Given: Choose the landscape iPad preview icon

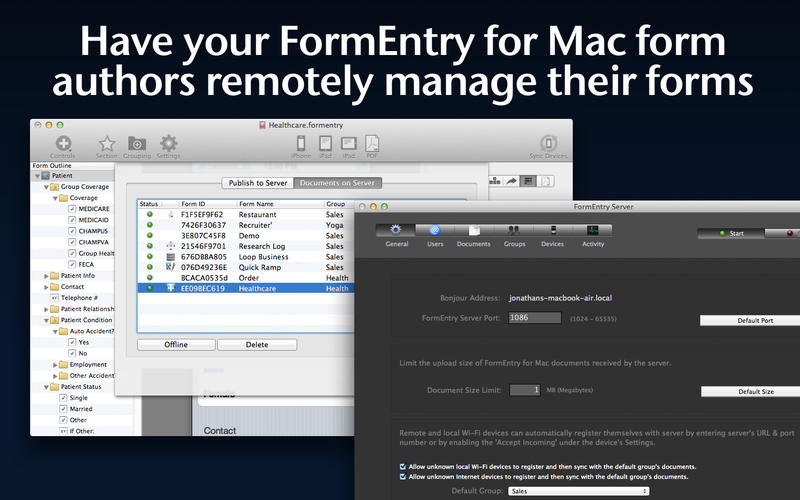Looking at the screenshot, I should [349, 143].
